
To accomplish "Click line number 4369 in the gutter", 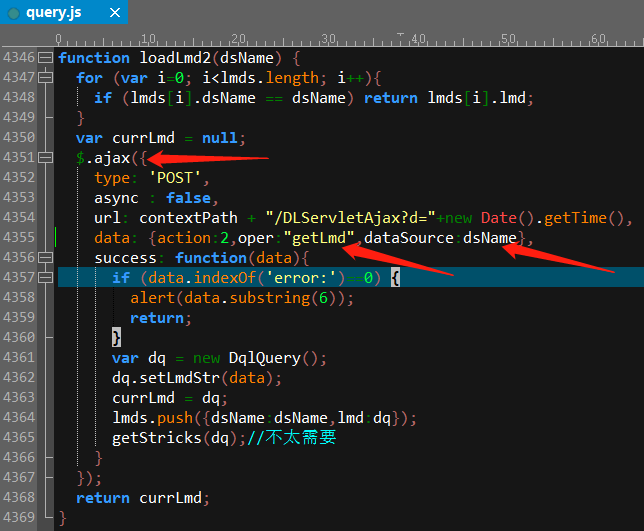I will click(x=19, y=517).
